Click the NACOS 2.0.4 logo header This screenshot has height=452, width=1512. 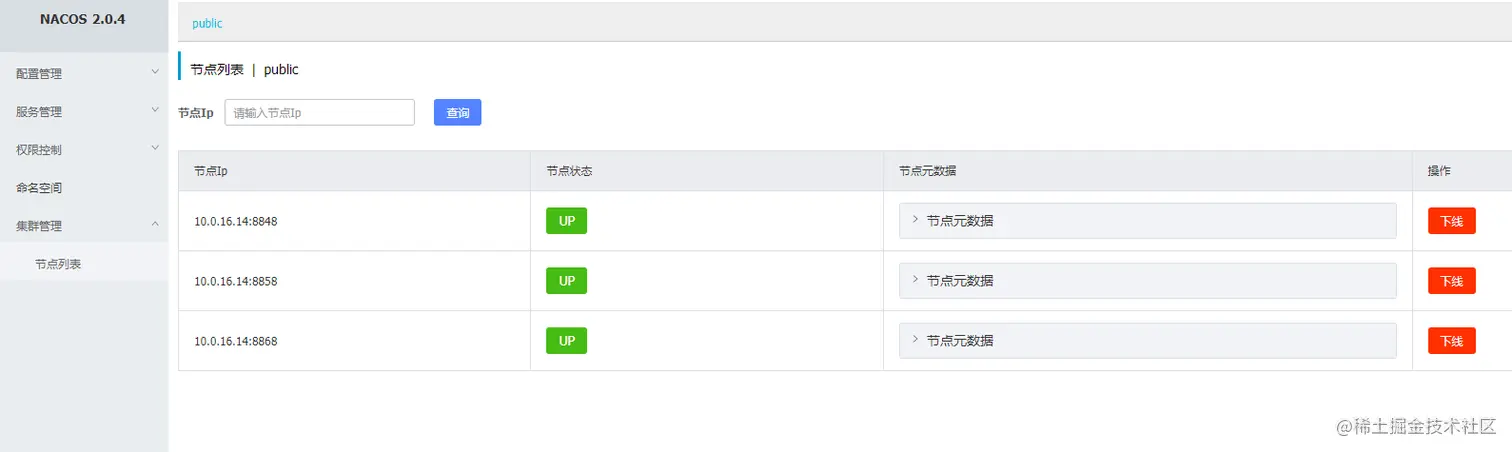tap(83, 19)
